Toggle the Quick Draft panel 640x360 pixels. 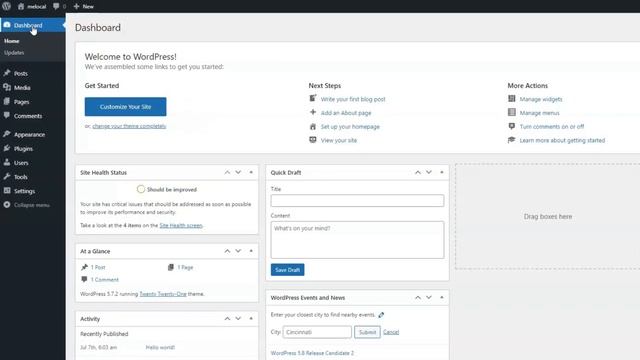click(442, 172)
